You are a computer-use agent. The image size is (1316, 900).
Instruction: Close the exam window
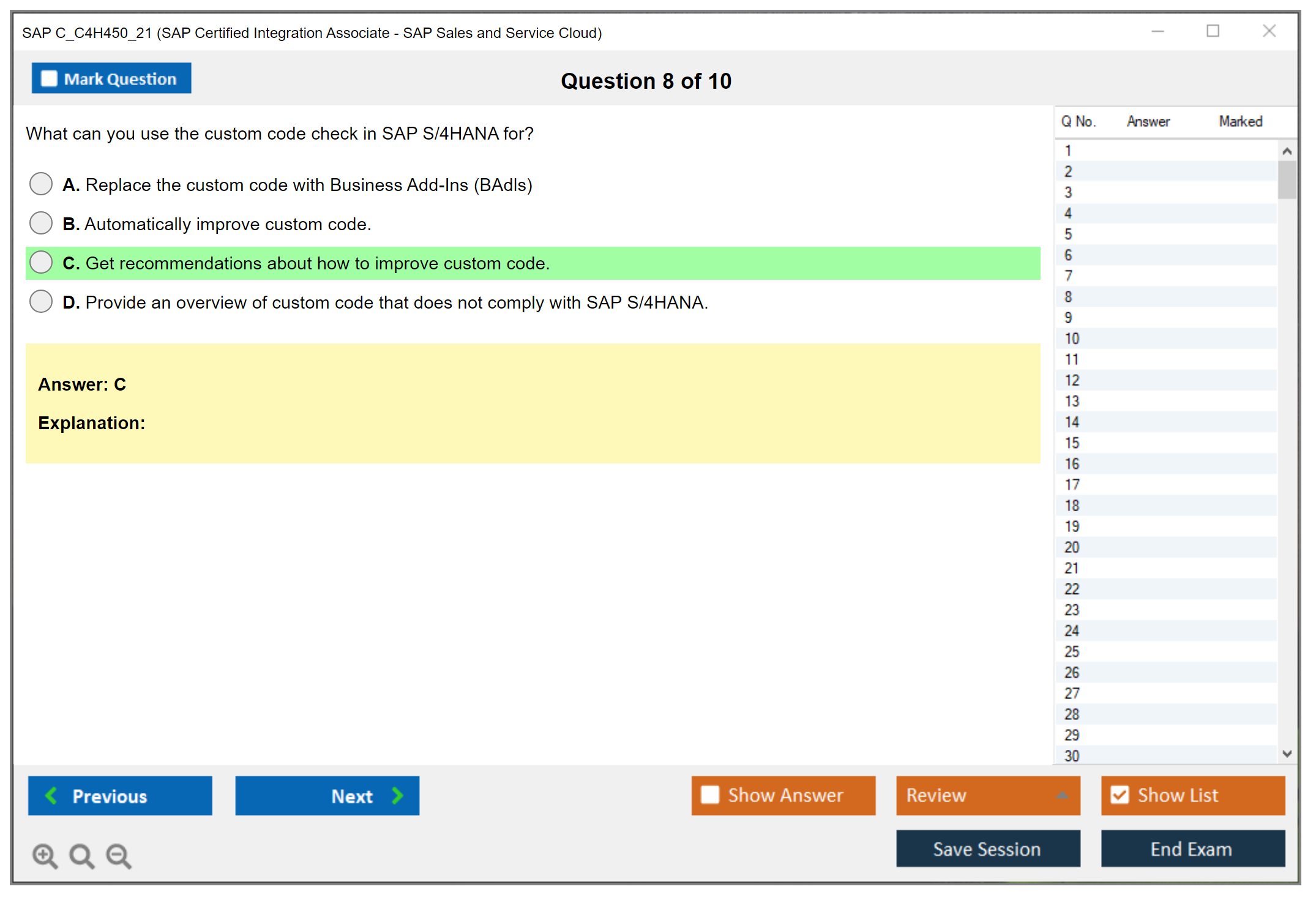(1269, 31)
